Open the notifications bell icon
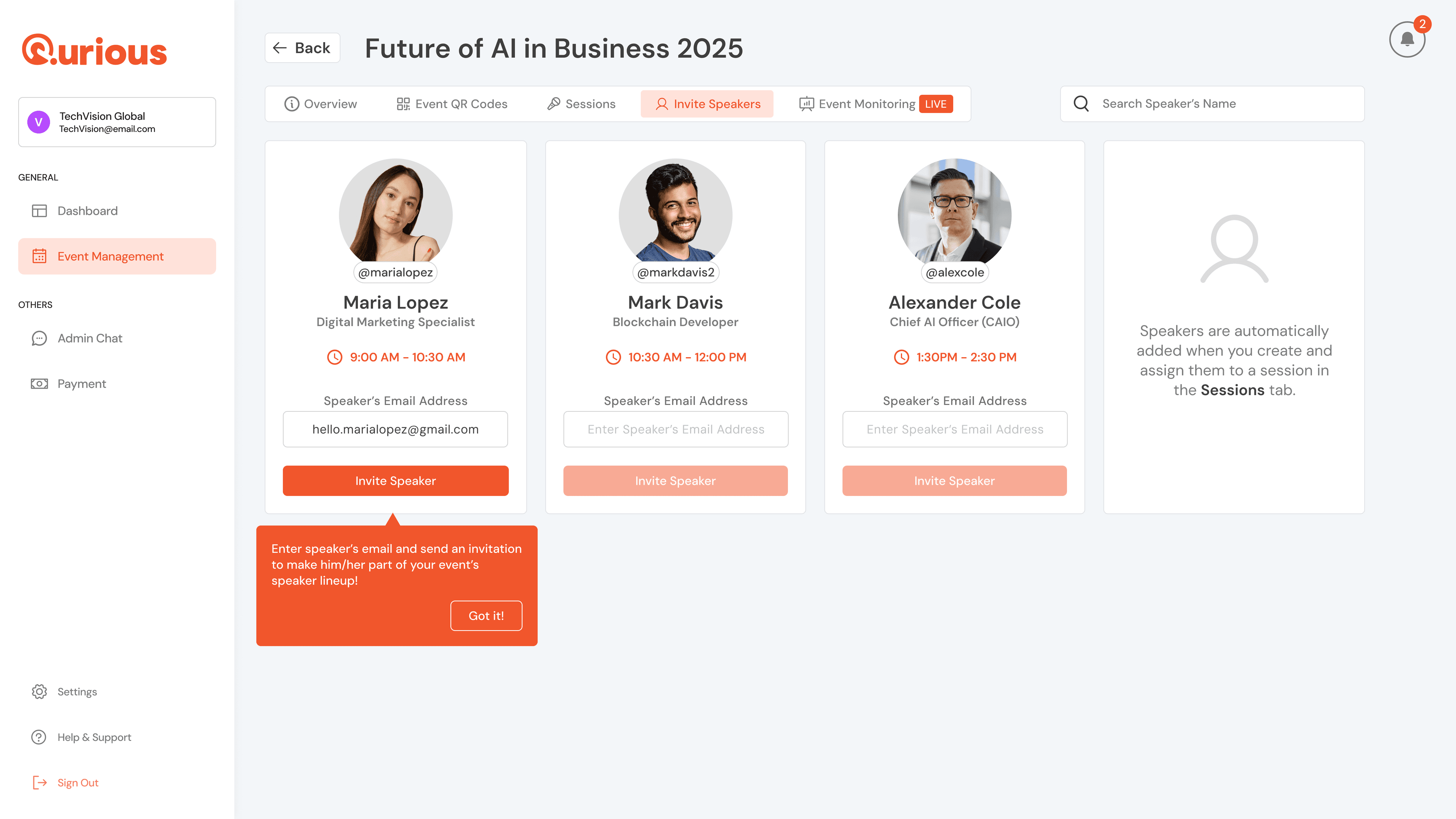 coord(1407,39)
